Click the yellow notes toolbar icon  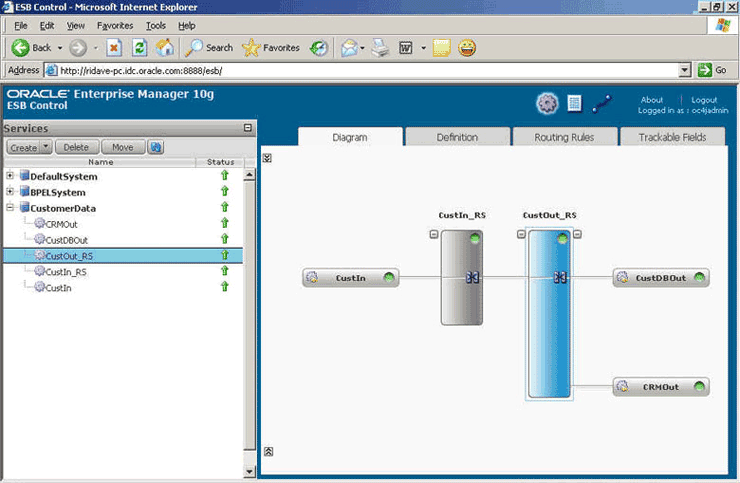click(441, 48)
